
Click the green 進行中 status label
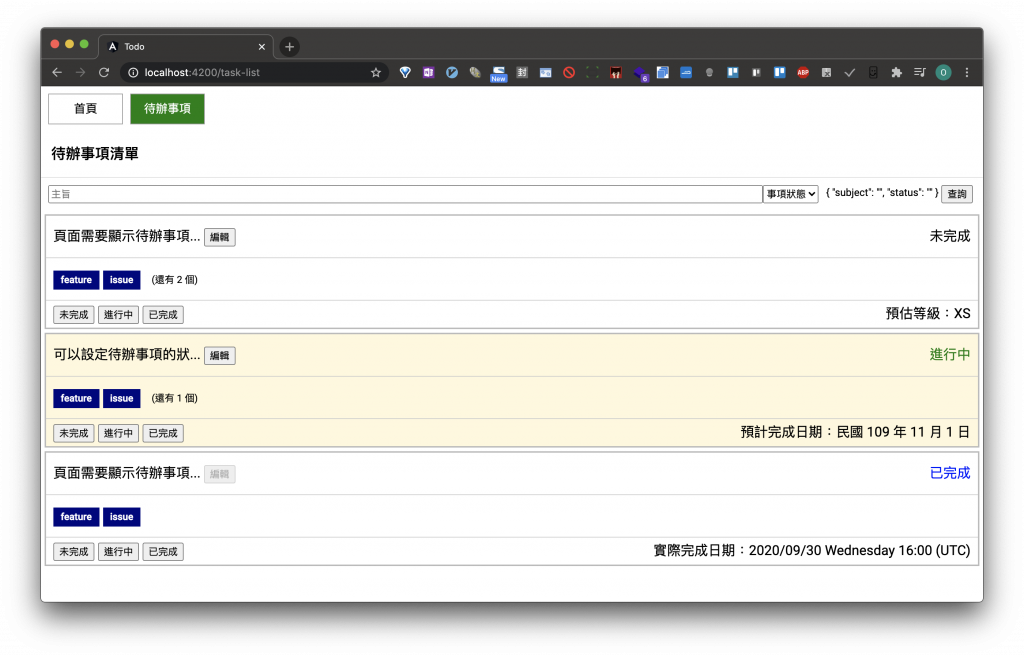pyautogui.click(x=950, y=355)
